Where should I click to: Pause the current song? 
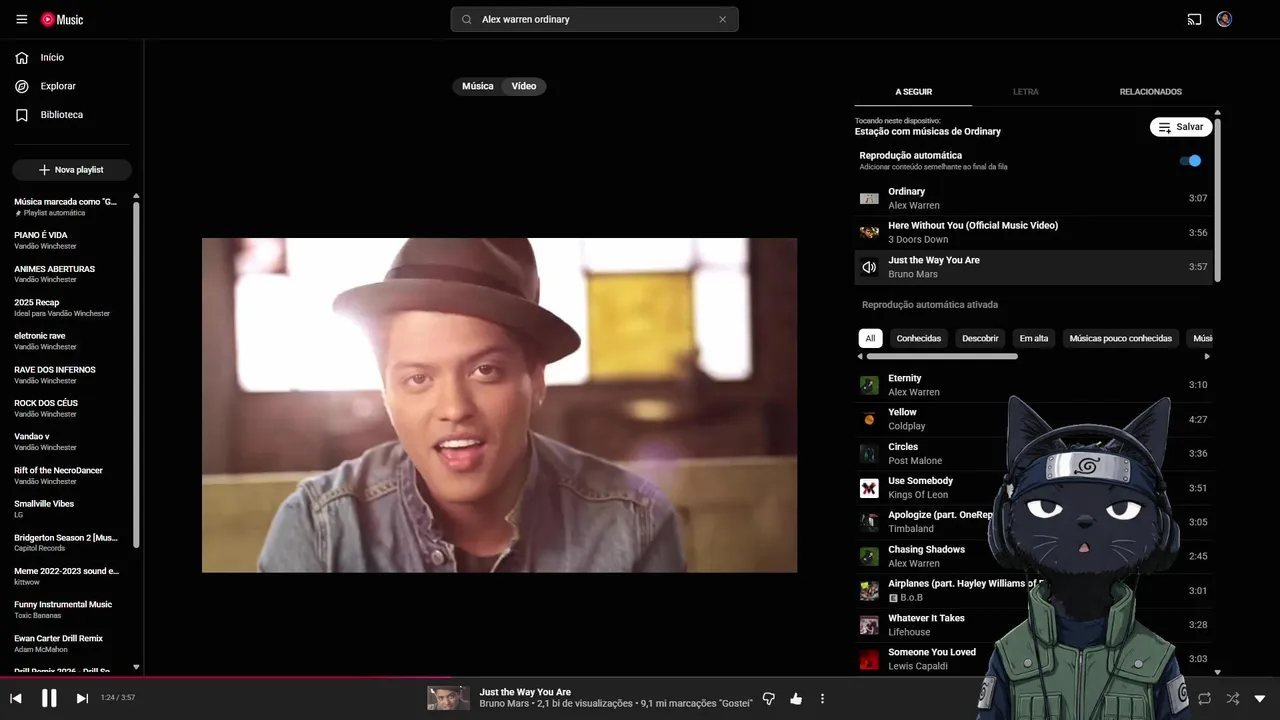click(x=49, y=699)
